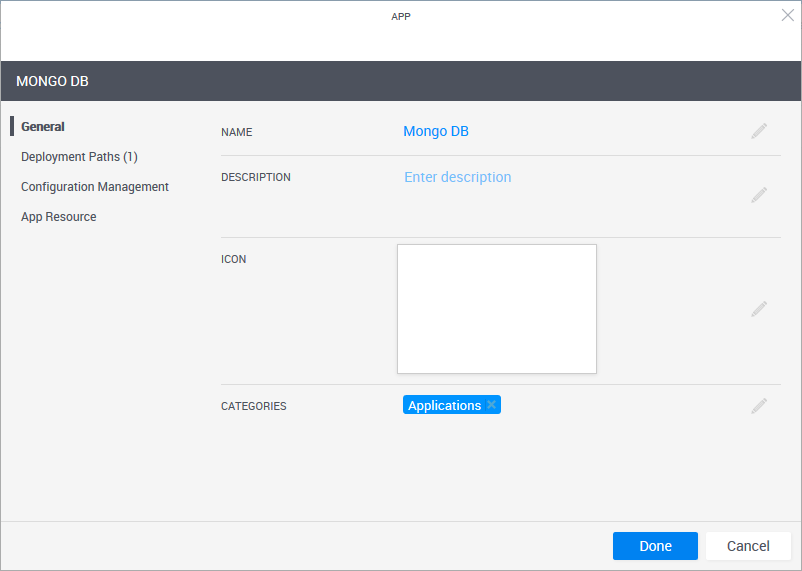
Task: Close the APP dialog window
Action: [x=787, y=15]
